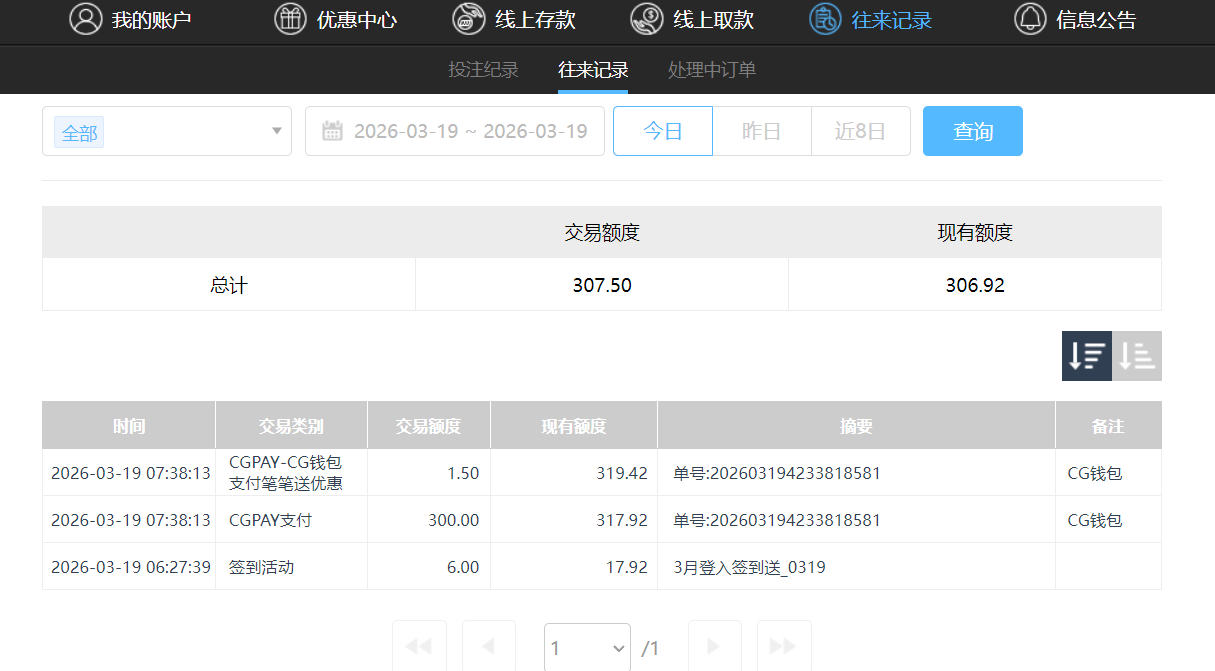Screen dimensions: 1215x671
Task: Click the next page arrow button
Action: pyautogui.click(x=714, y=648)
